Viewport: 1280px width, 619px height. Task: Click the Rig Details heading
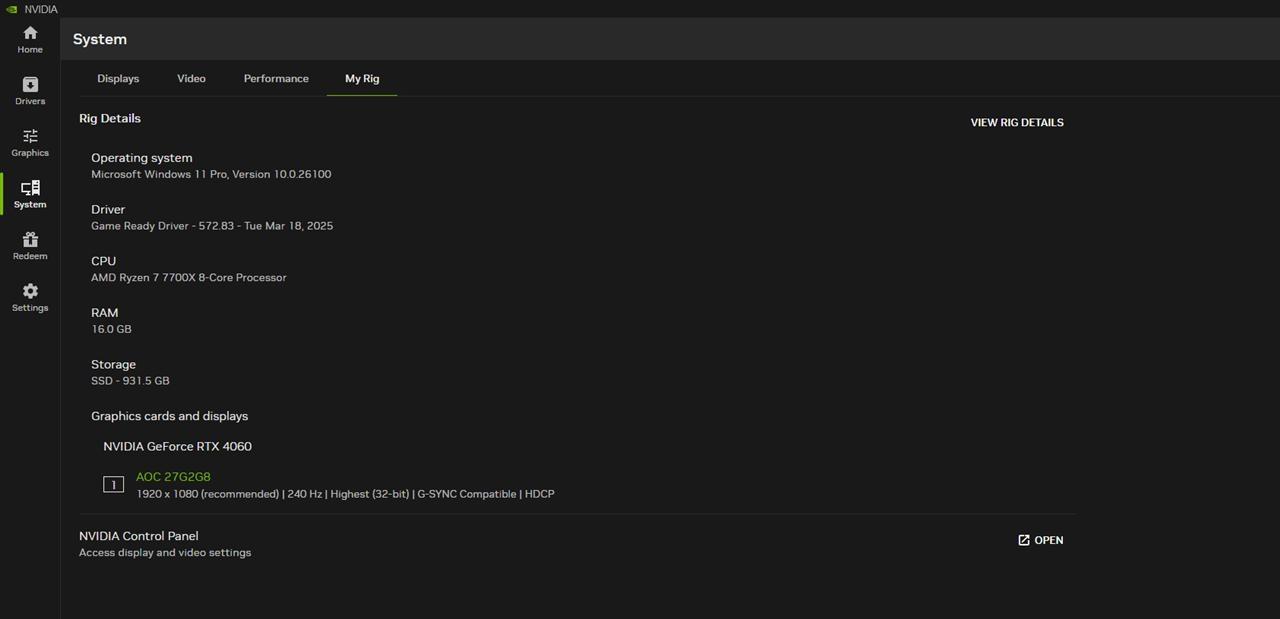110,118
